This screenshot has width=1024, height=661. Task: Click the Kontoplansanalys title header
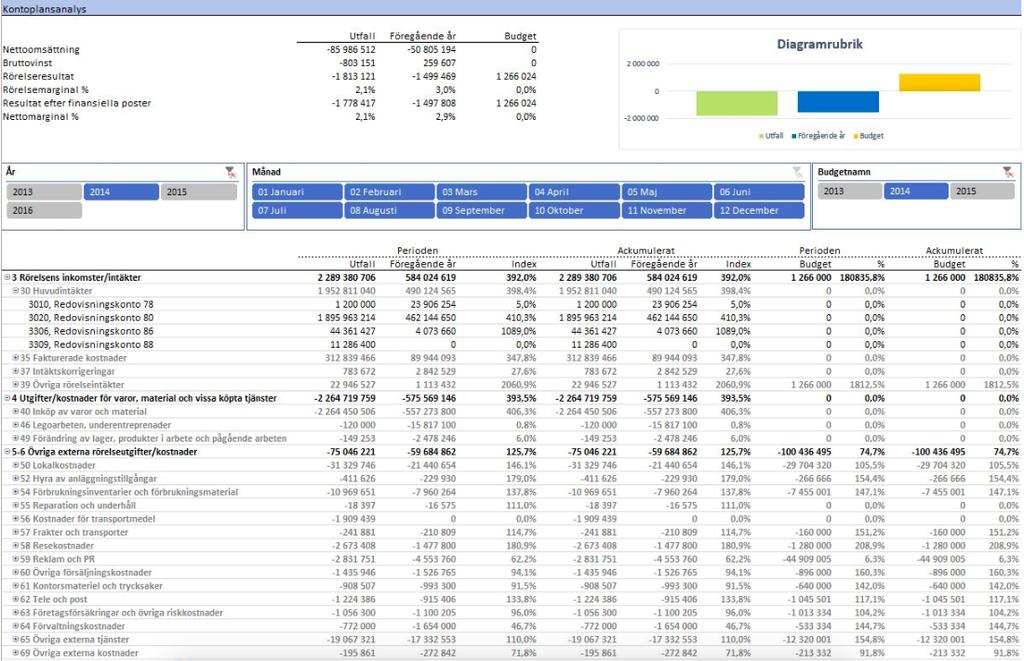[44, 9]
